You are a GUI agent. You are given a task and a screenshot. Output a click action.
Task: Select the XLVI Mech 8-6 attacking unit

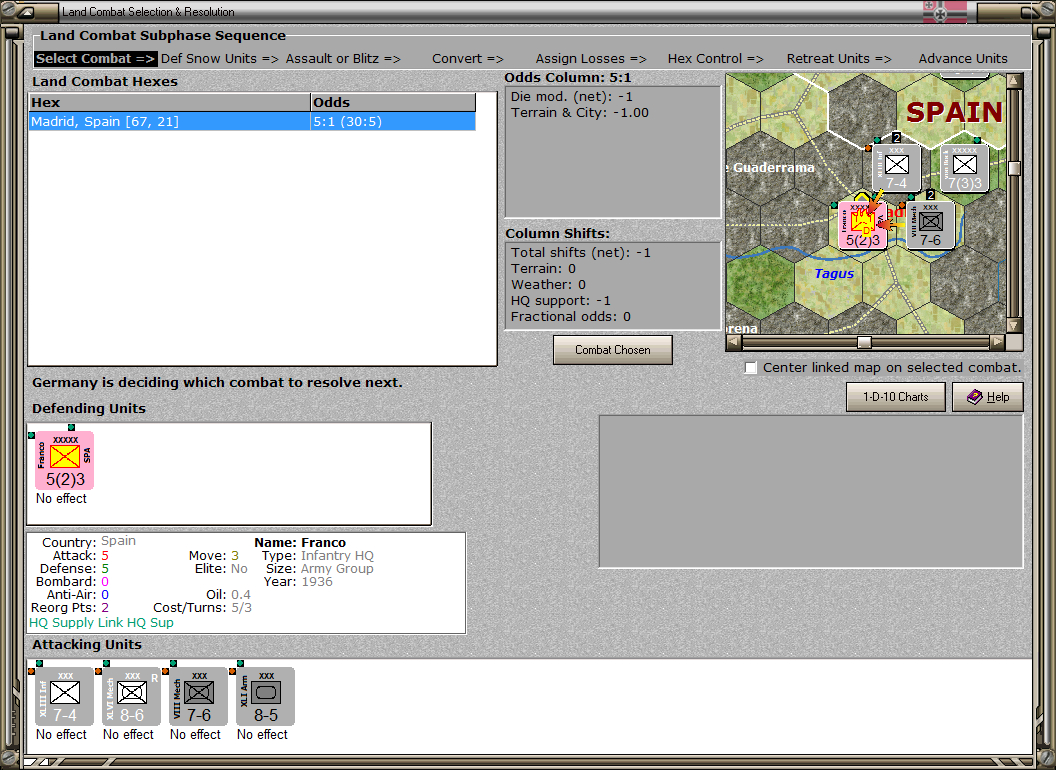click(x=131, y=696)
